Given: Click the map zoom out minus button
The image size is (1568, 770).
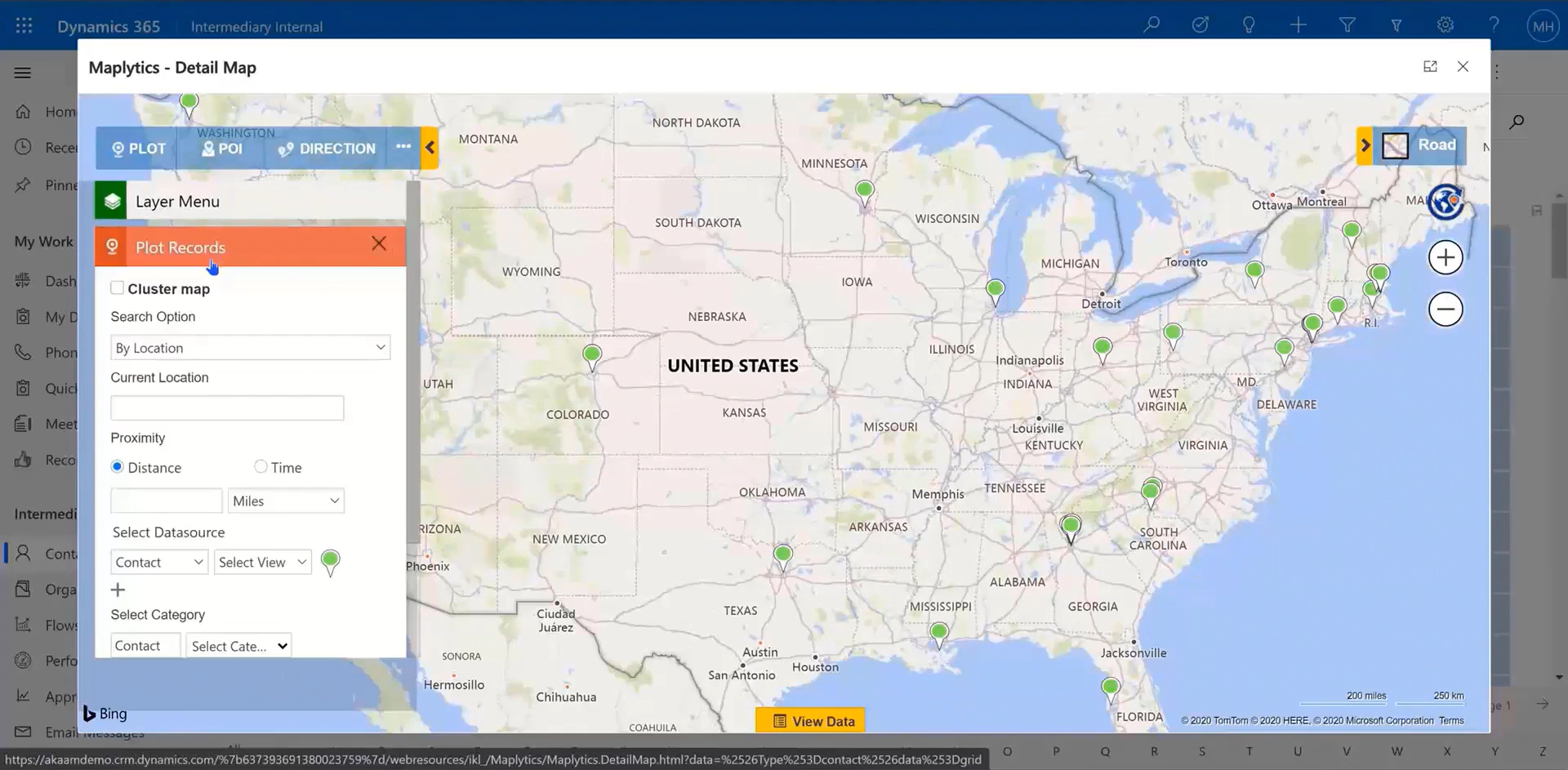Looking at the screenshot, I should click(1445, 309).
